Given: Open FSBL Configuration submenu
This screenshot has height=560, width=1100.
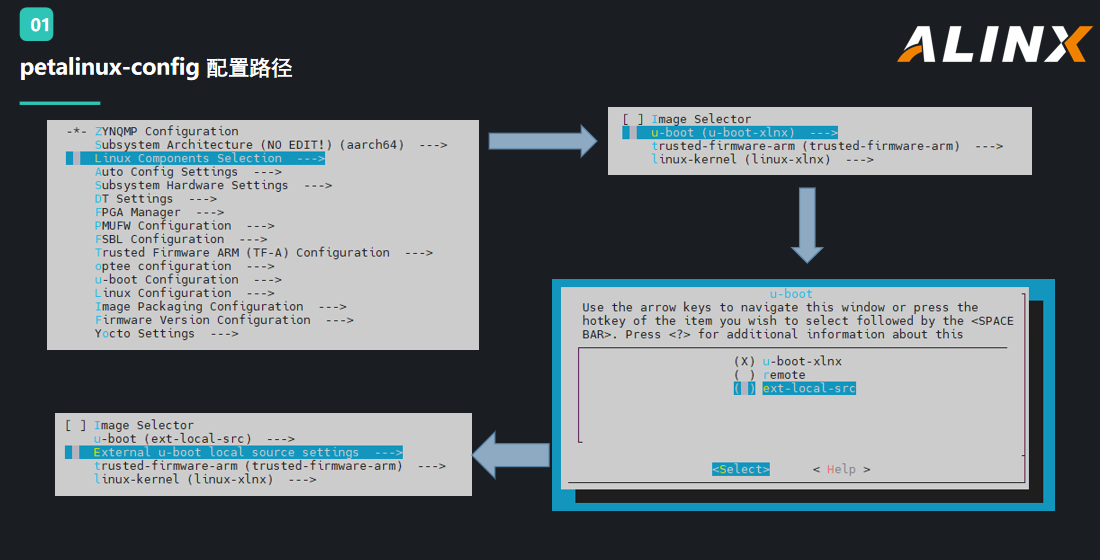Looking at the screenshot, I should click(x=181, y=239).
